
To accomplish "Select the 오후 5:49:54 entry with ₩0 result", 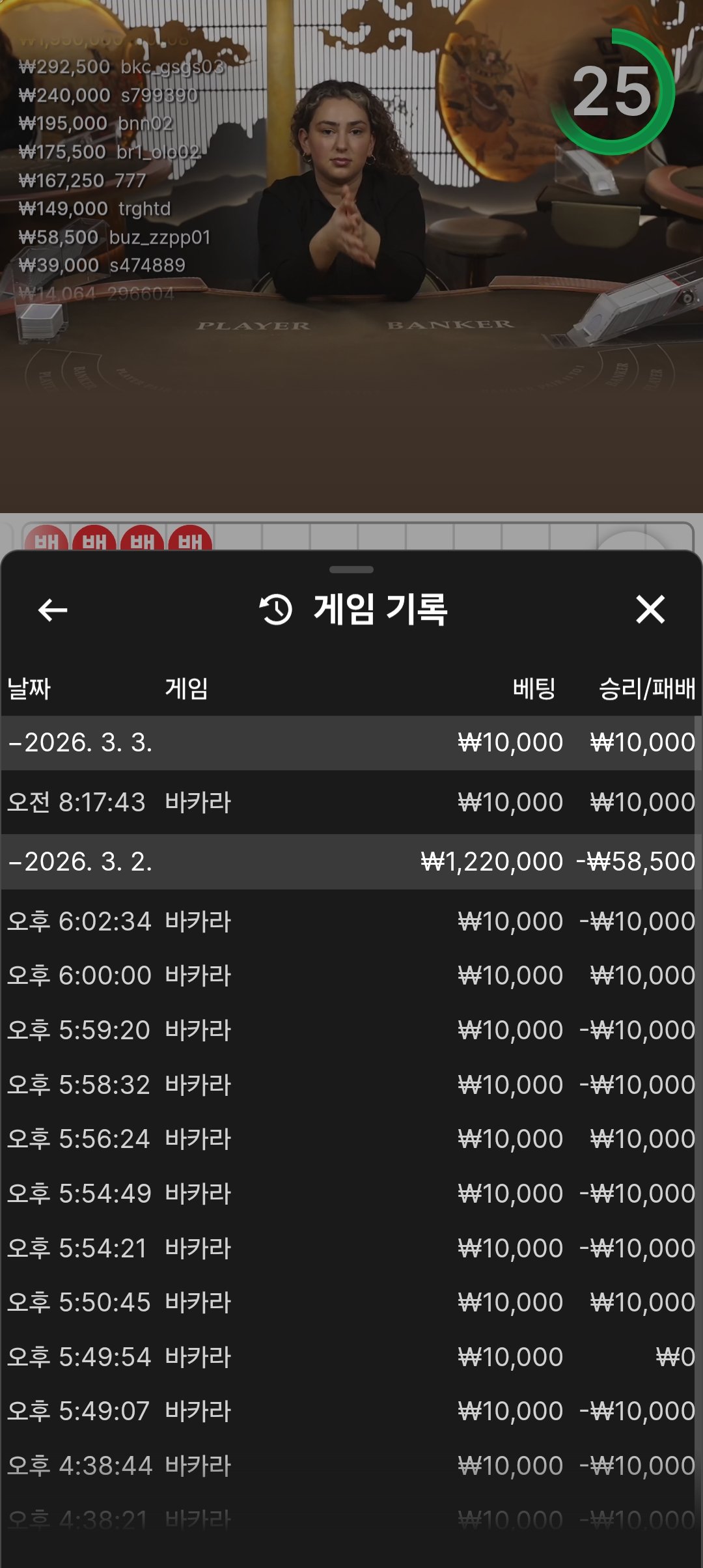I will pyautogui.click(x=351, y=1357).
